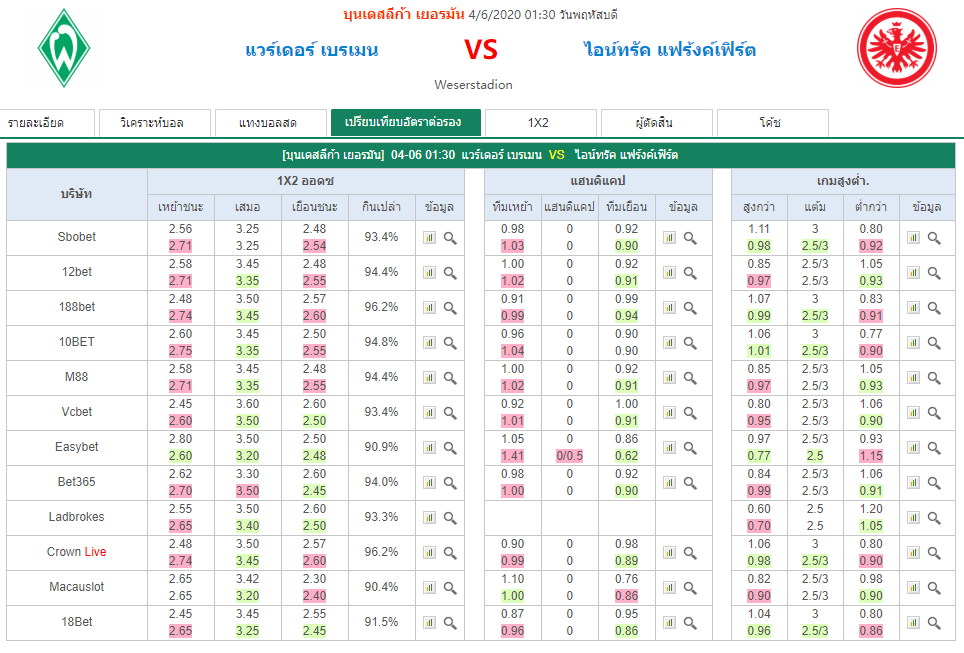The image size is (964, 653).
Task: Open Sbobet's handicap chart icon
Action: point(670,237)
